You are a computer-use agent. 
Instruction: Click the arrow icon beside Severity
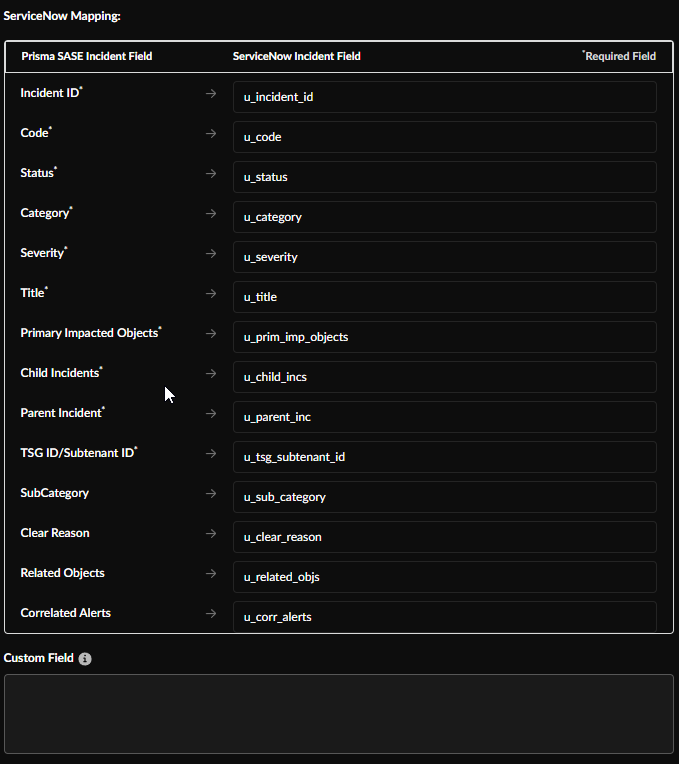(211, 253)
